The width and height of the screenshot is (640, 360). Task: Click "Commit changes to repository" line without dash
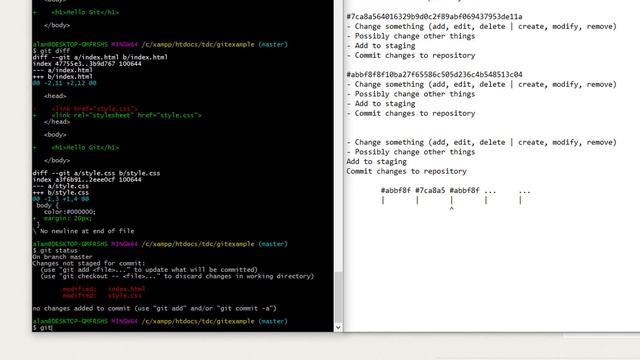(406, 171)
